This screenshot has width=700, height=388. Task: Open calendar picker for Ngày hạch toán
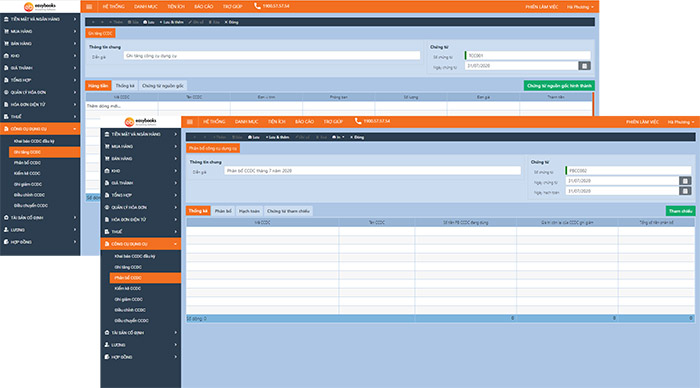(685, 191)
